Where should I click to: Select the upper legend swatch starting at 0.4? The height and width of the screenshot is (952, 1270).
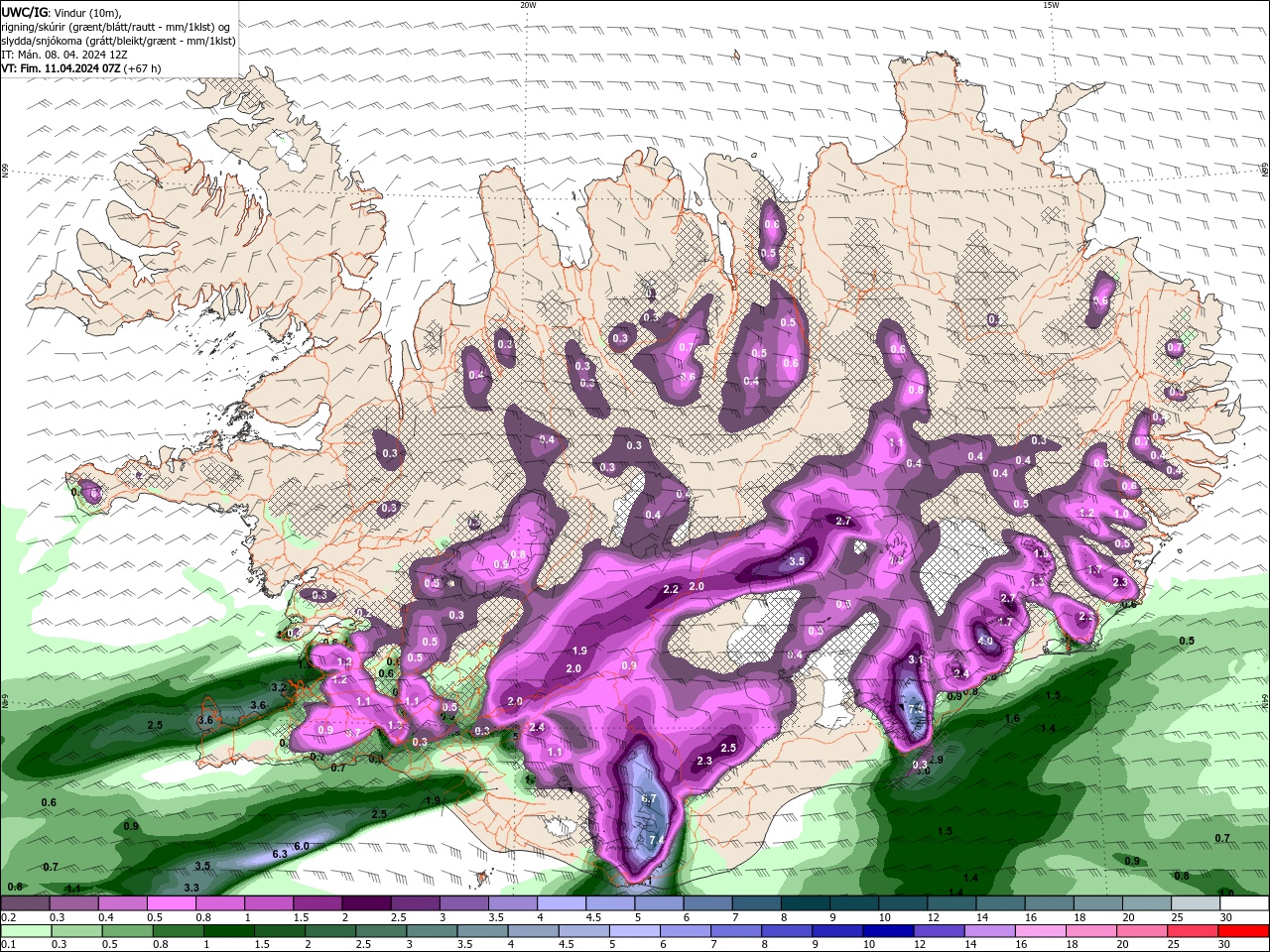coord(122,903)
